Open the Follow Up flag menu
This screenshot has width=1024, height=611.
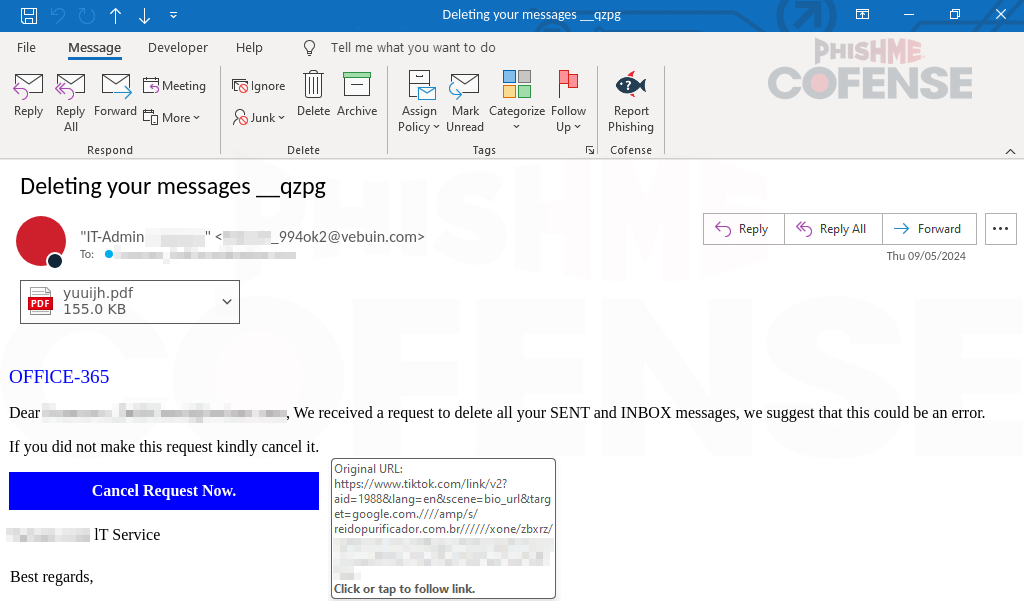[568, 102]
